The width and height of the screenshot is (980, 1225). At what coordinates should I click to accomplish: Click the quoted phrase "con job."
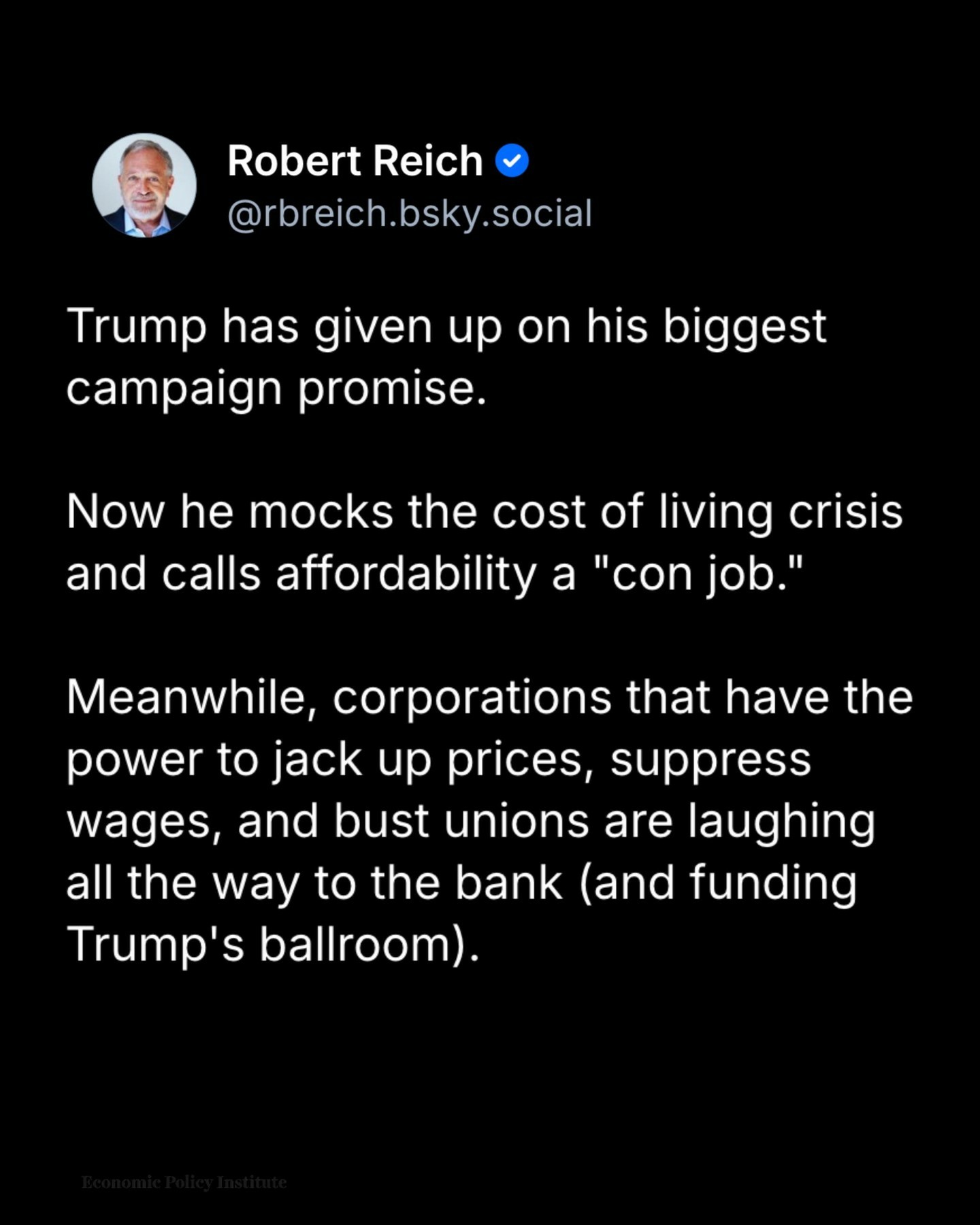coord(700,574)
